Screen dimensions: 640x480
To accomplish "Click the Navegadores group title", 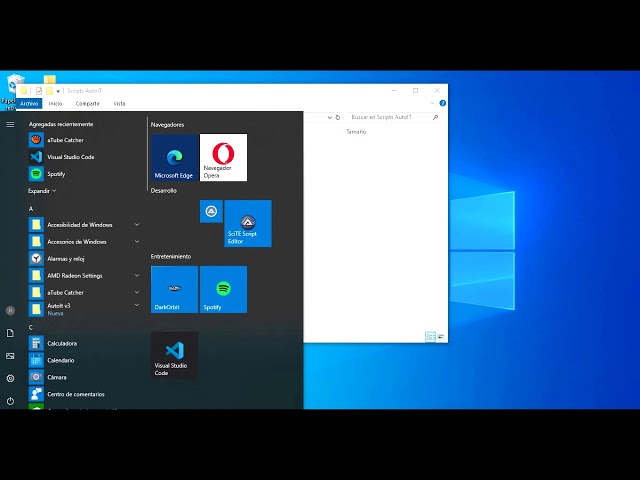I will 167,124.
